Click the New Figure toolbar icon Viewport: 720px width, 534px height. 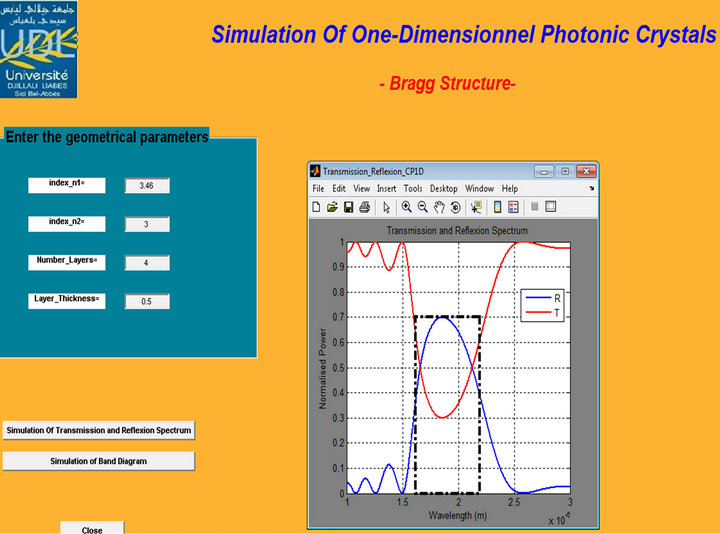tap(316, 207)
